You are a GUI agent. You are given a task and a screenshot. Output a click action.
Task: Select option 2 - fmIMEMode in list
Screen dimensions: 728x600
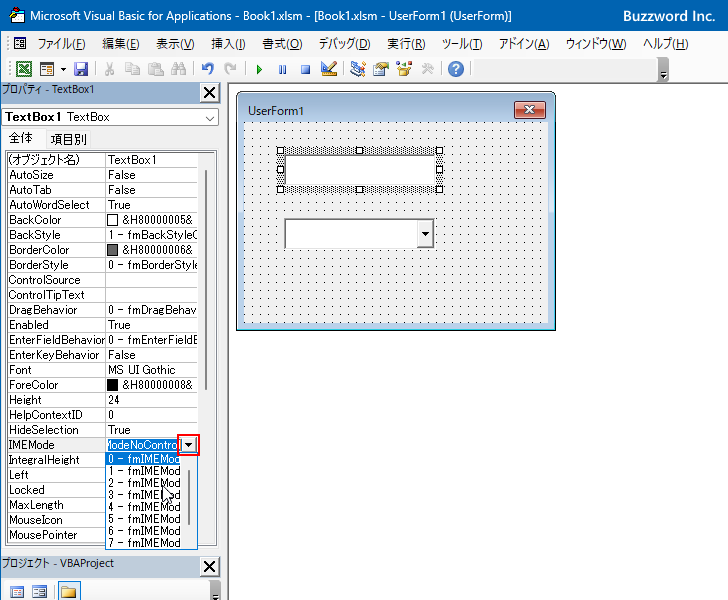click(143, 483)
